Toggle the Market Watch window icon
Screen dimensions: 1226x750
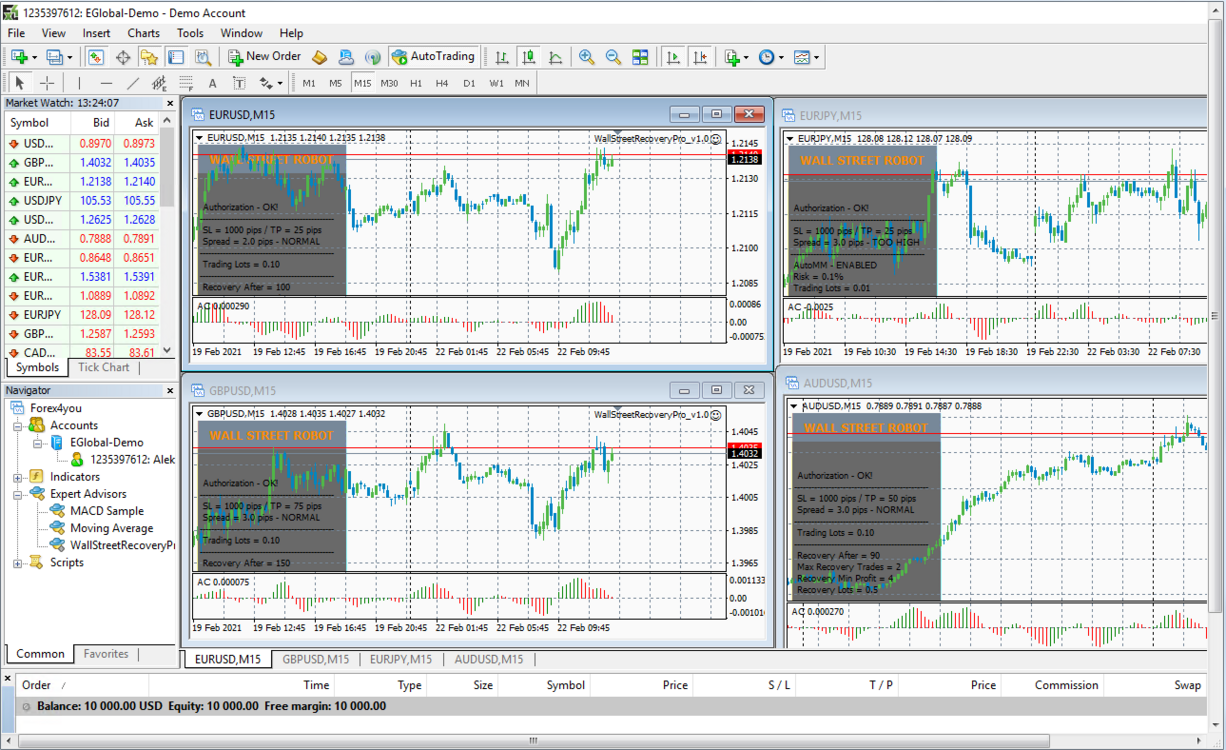pyautogui.click(x=96, y=57)
